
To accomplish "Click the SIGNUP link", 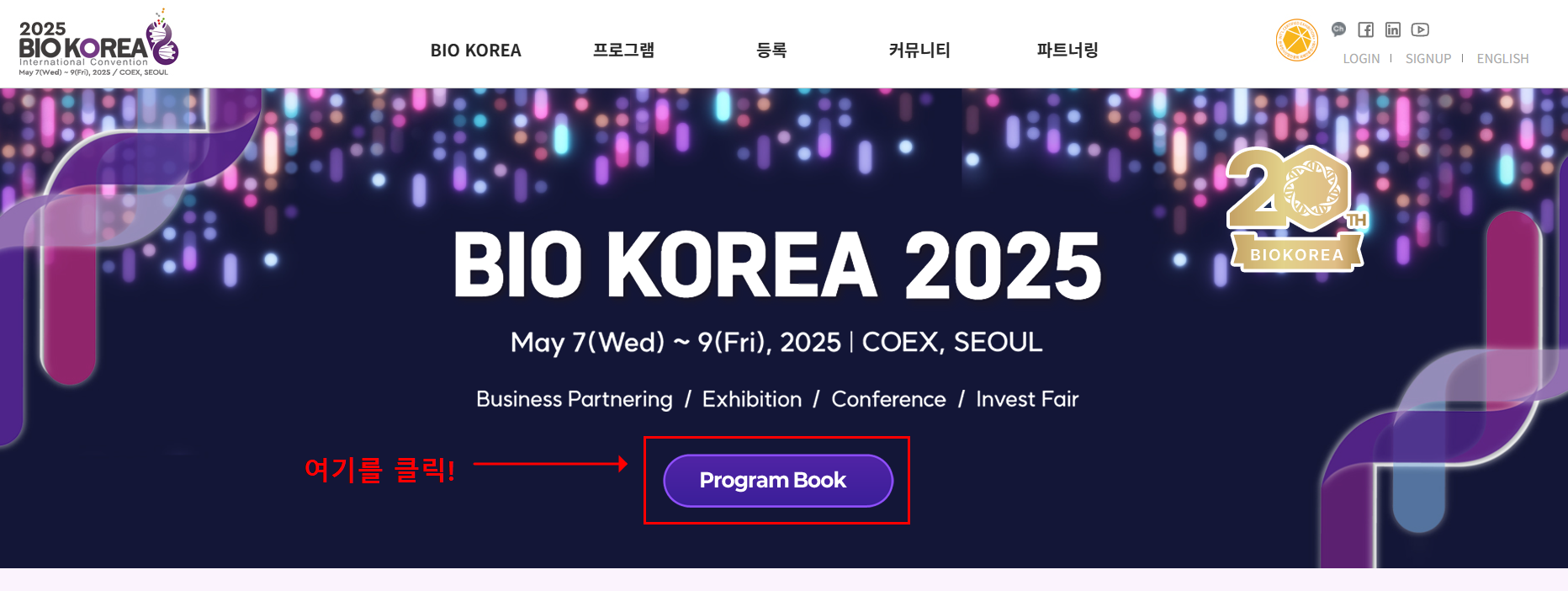I will pos(1428,58).
